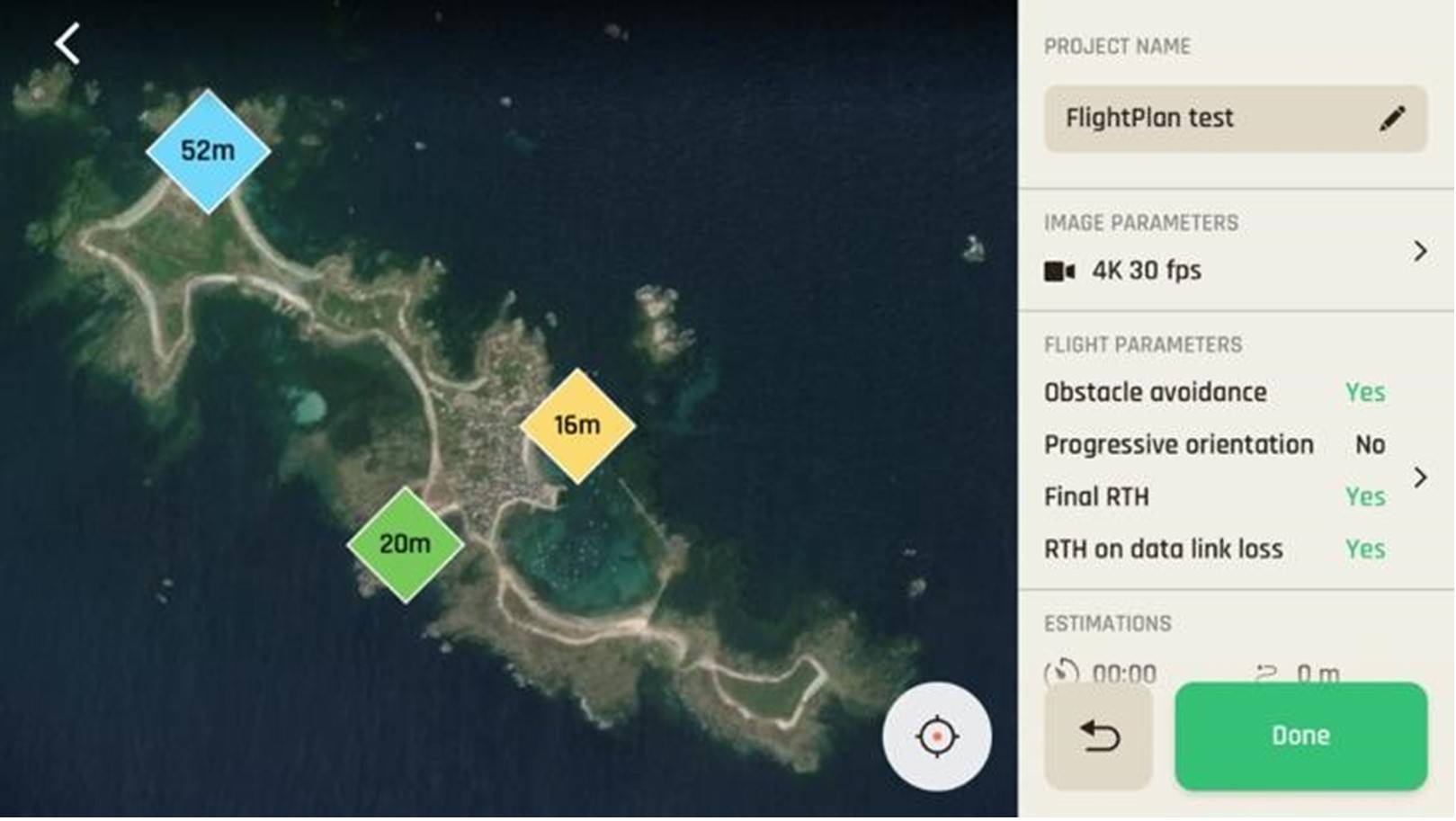This screenshot has height=821, width=1456.
Task: Click the pencil icon to edit the project name
Action: [x=1391, y=119]
